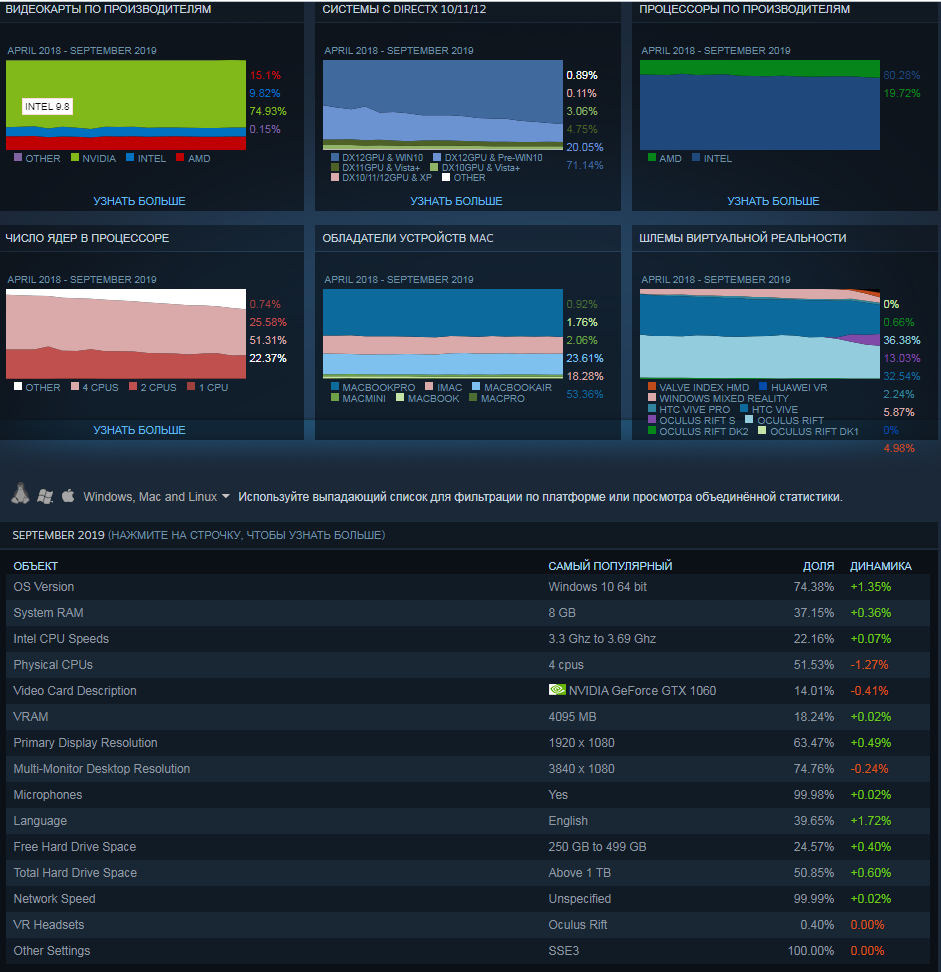The height and width of the screenshot is (972, 941).
Task: Click the ДИНАМИКА column header
Action: pos(881,566)
